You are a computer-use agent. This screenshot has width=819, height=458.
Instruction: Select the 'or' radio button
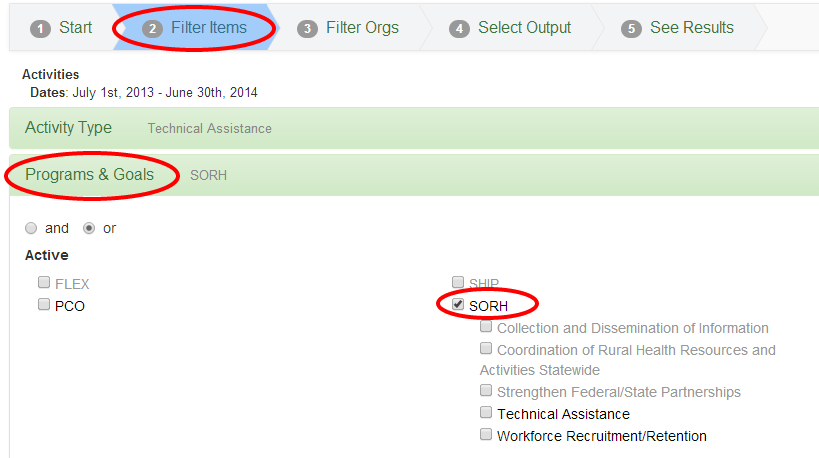(89, 228)
